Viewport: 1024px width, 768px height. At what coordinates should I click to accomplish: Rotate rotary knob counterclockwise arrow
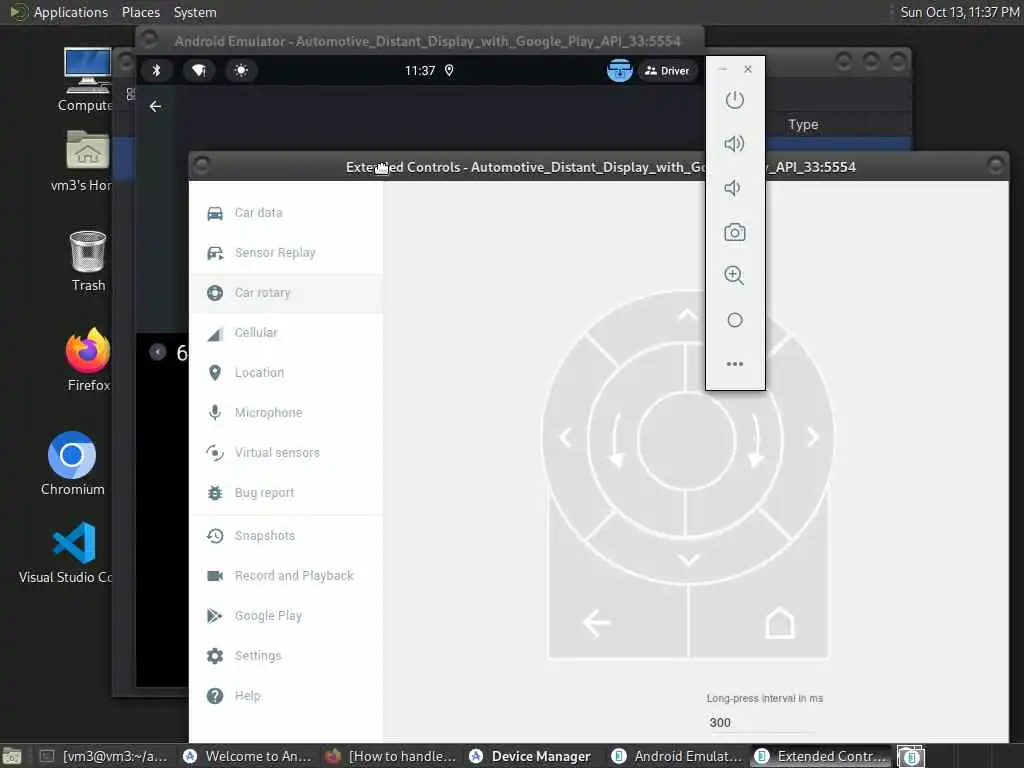(x=615, y=440)
